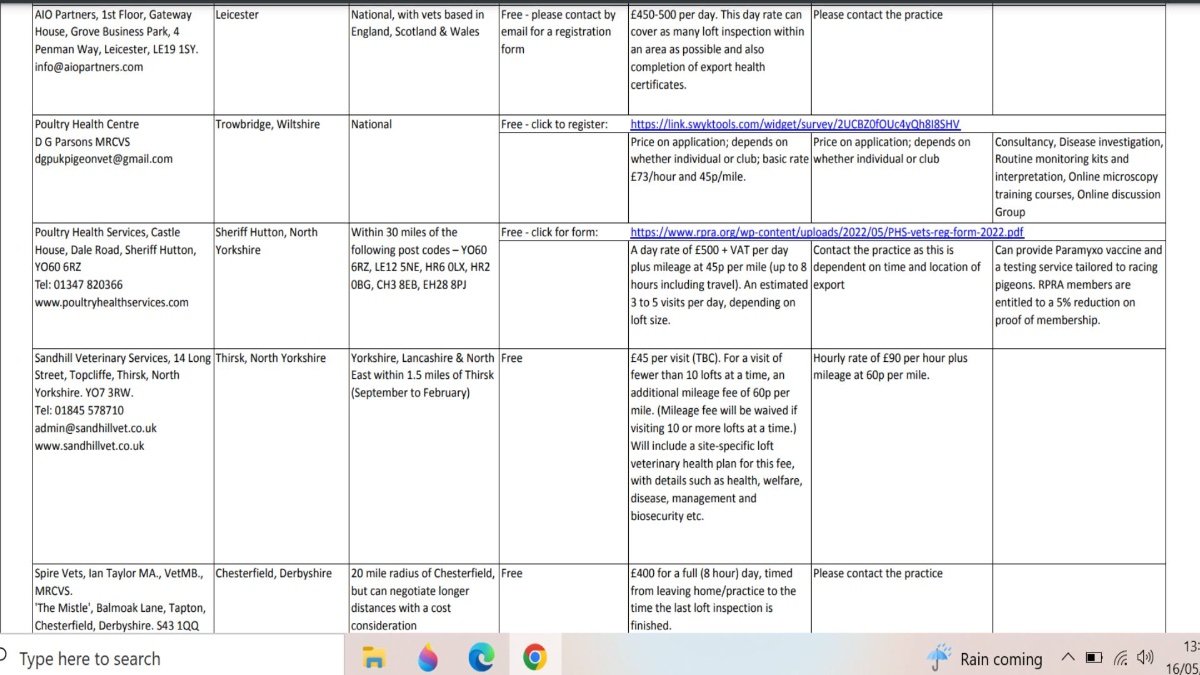Click the volume speaker icon

pos(1146,658)
